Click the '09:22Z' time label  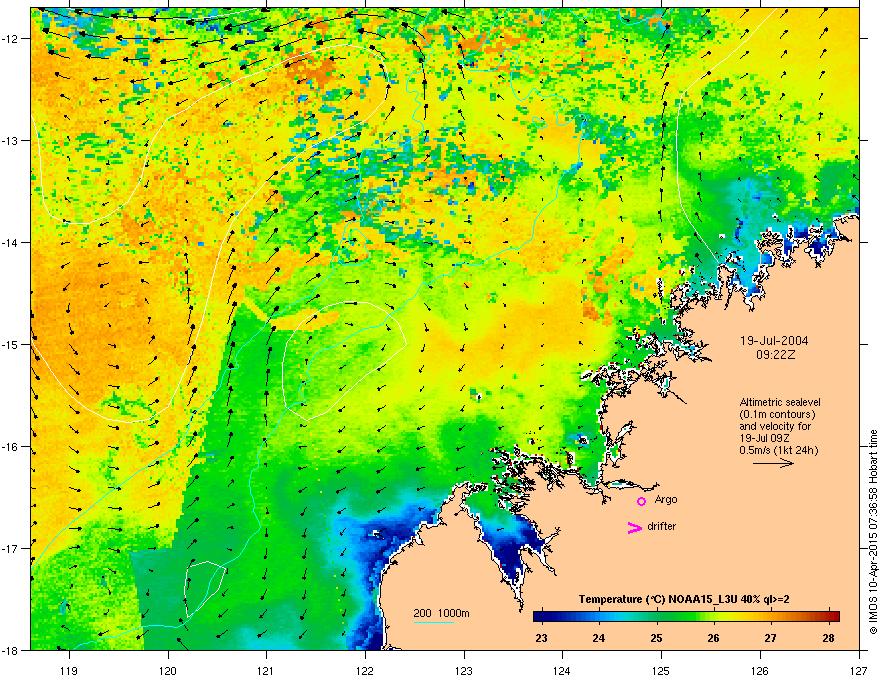tap(776, 355)
